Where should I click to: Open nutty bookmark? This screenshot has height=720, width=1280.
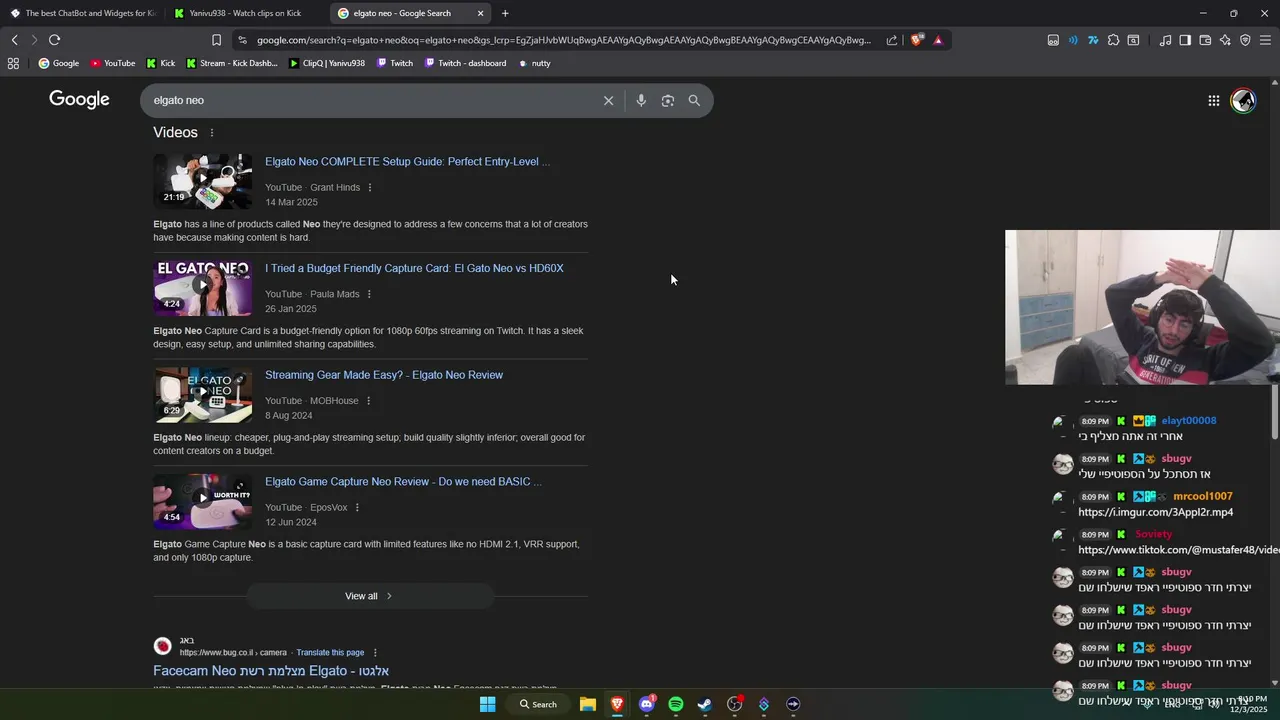(534, 63)
